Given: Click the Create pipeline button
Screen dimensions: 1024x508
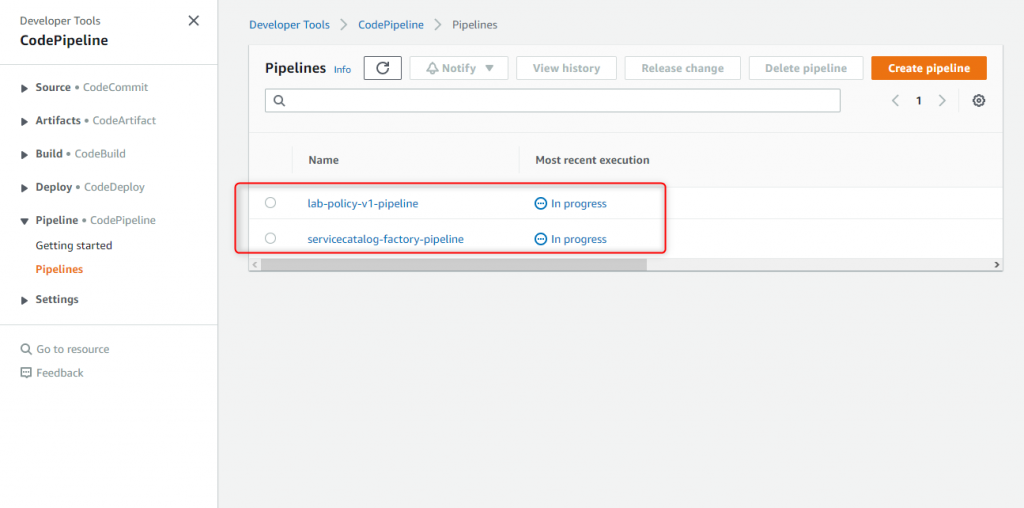Looking at the screenshot, I should (x=929, y=68).
